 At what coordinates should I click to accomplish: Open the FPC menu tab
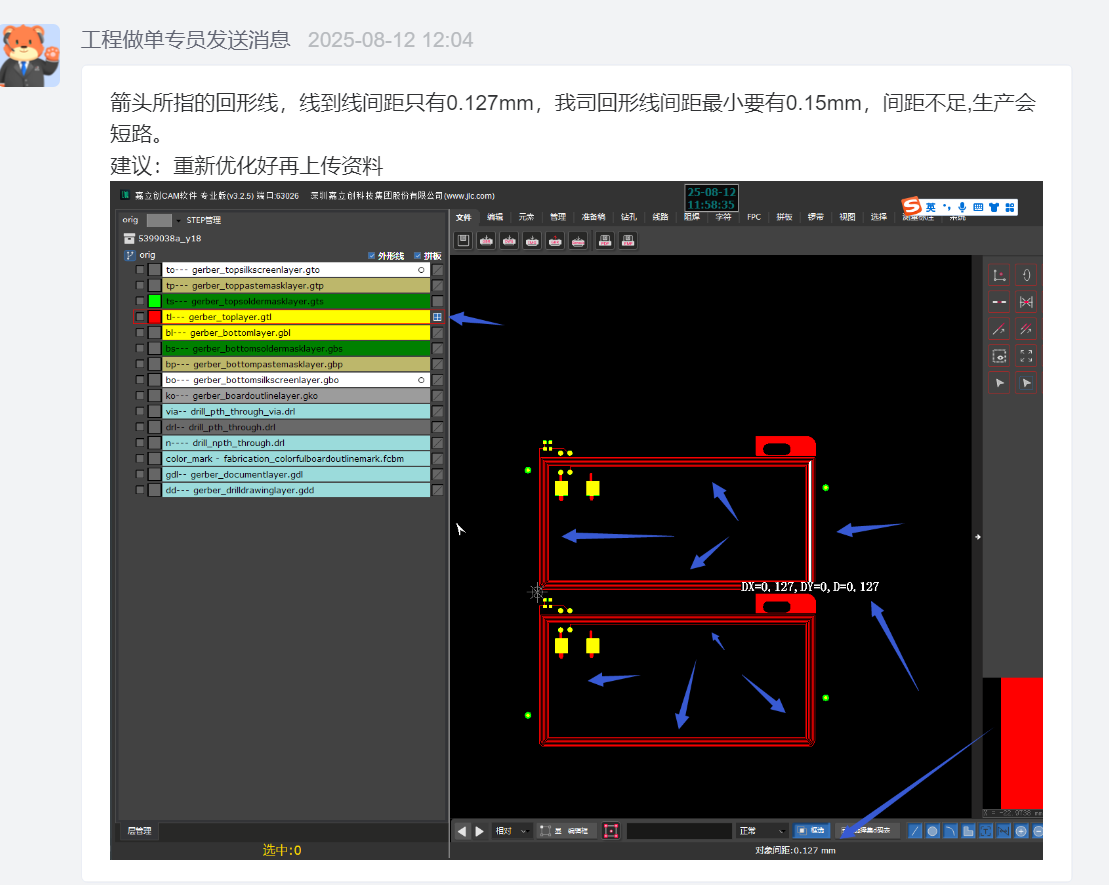coord(753,217)
